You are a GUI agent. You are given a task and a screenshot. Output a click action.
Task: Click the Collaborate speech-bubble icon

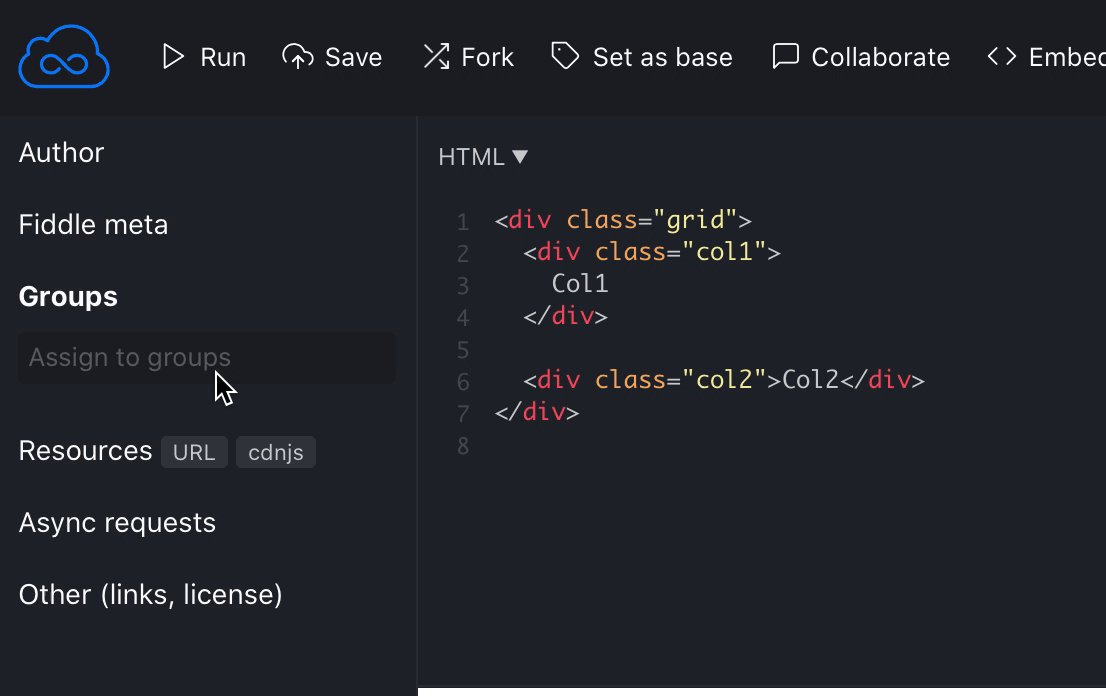786,56
